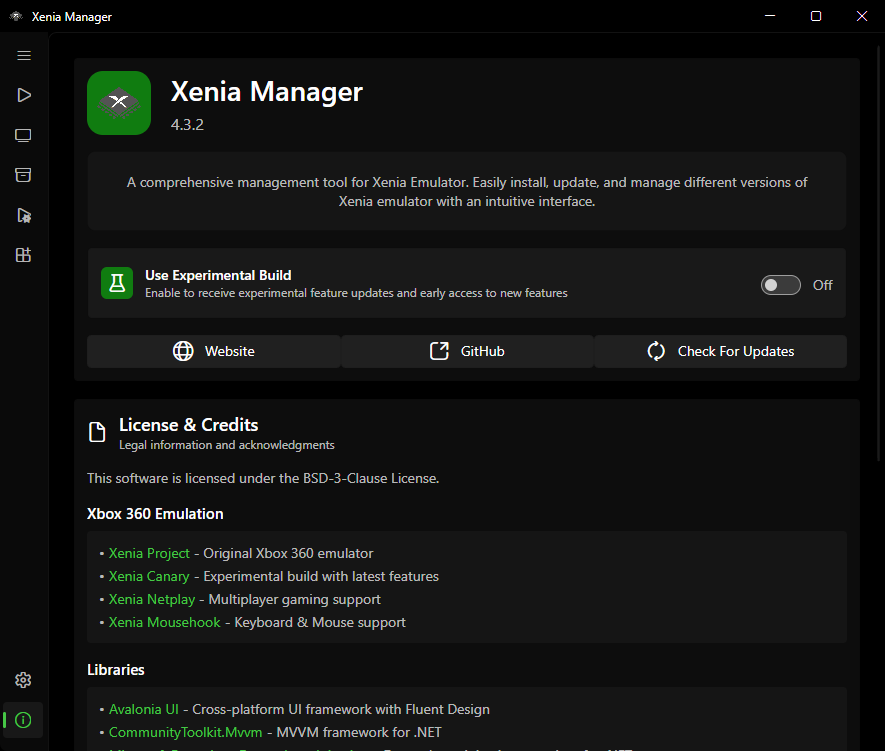Click the version number 4.3.2
The height and width of the screenshot is (751, 885).
tap(187, 125)
